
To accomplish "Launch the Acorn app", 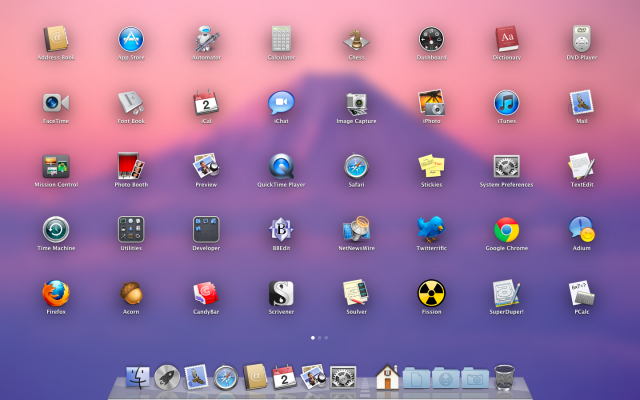I will (131, 293).
